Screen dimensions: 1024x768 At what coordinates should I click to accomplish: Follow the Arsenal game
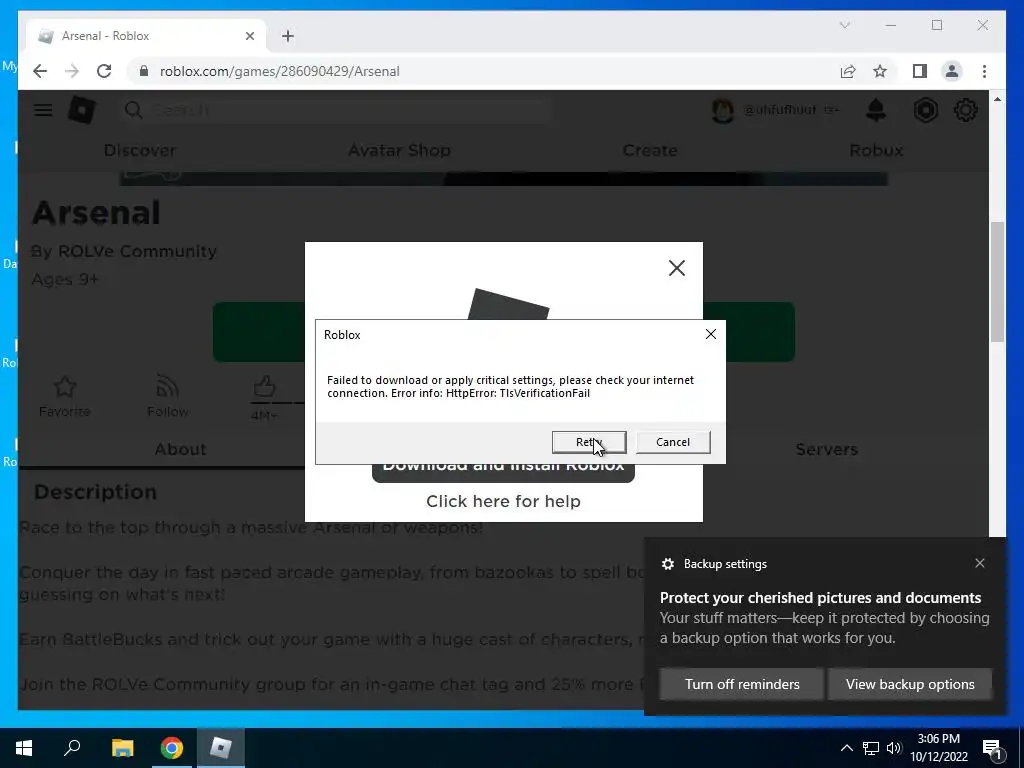tap(168, 396)
